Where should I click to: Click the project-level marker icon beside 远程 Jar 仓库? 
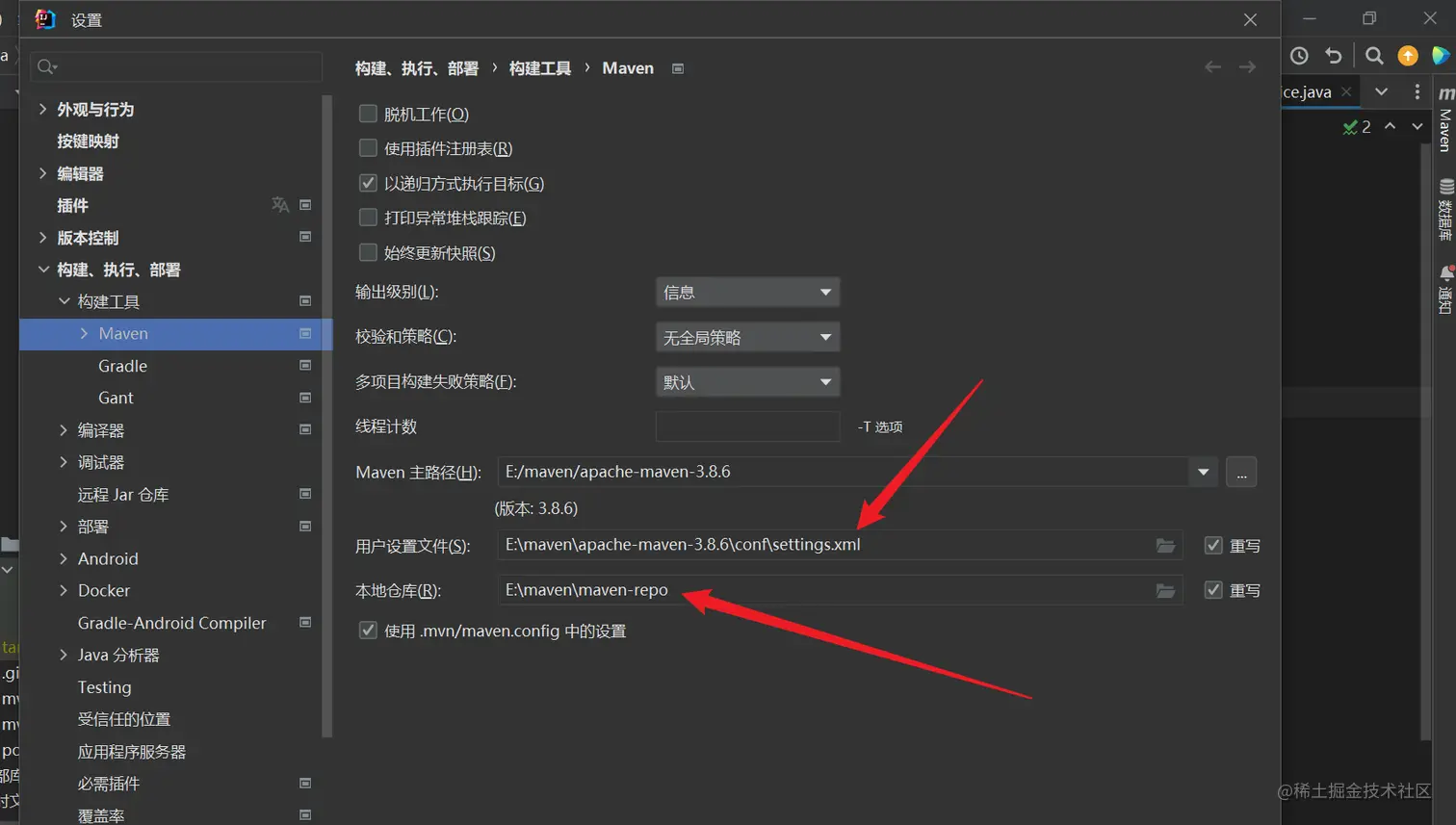pos(305,494)
